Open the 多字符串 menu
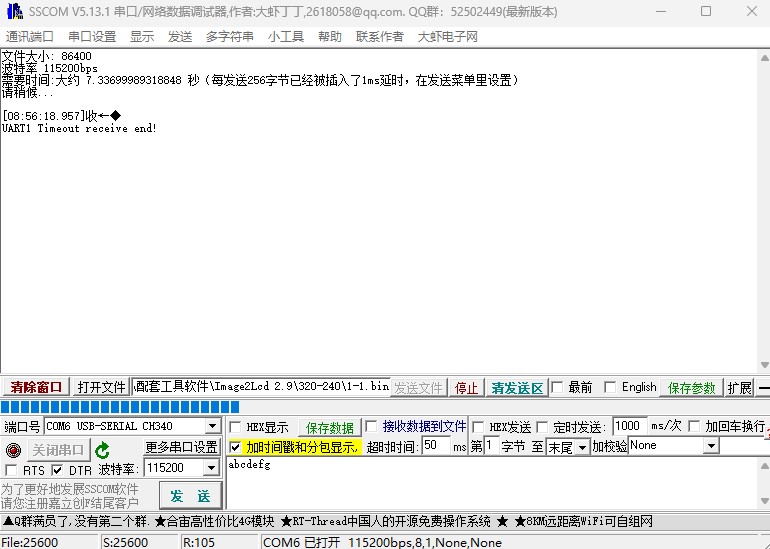The image size is (770, 549). 229,37
